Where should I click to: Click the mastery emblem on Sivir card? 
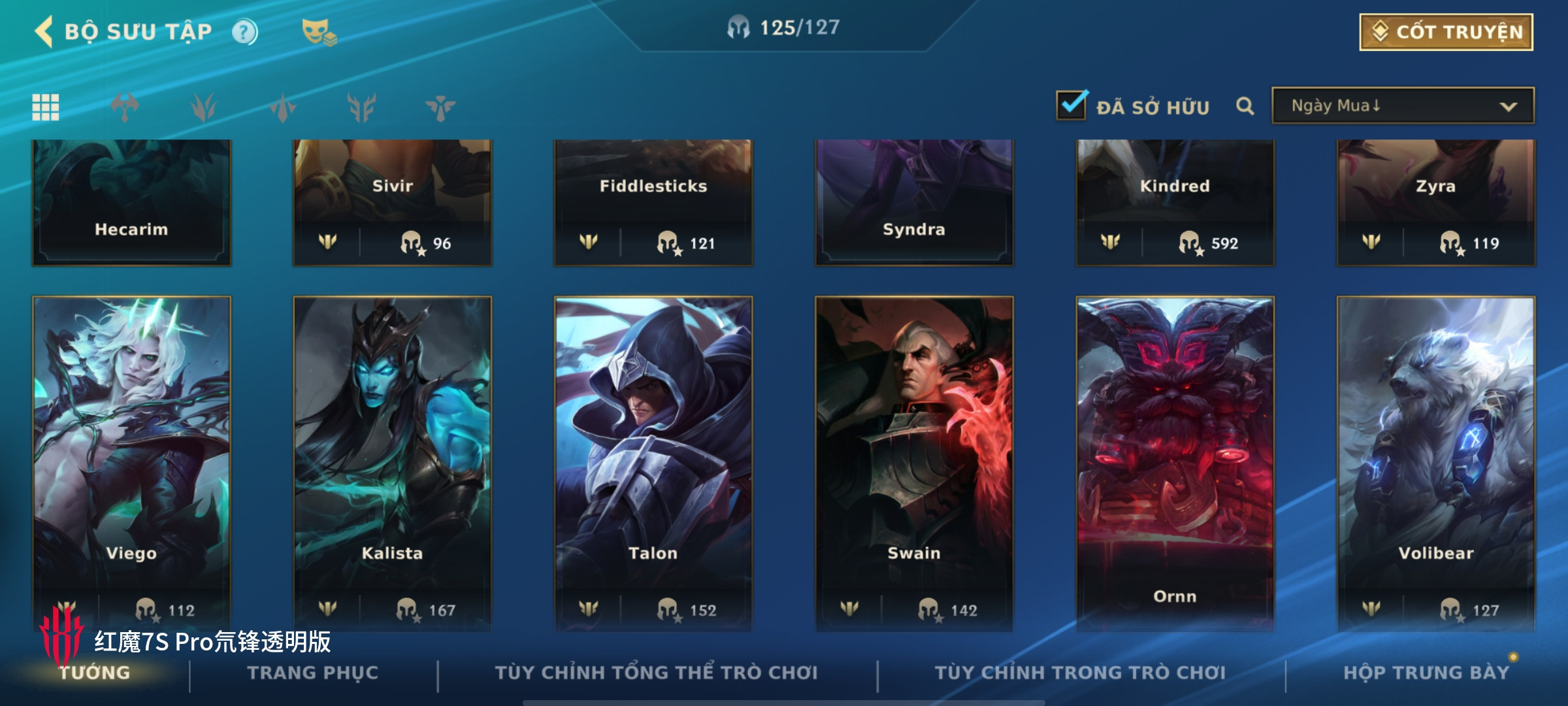click(x=327, y=243)
